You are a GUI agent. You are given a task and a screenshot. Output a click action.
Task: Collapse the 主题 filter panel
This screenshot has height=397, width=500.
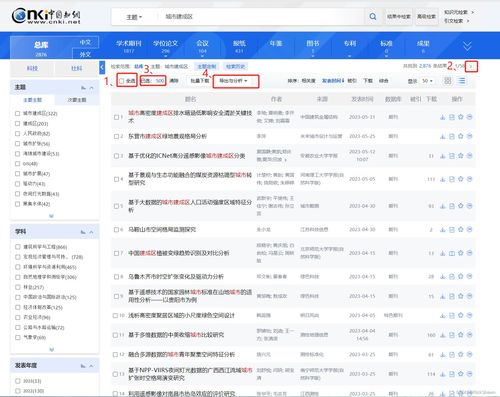point(92,88)
